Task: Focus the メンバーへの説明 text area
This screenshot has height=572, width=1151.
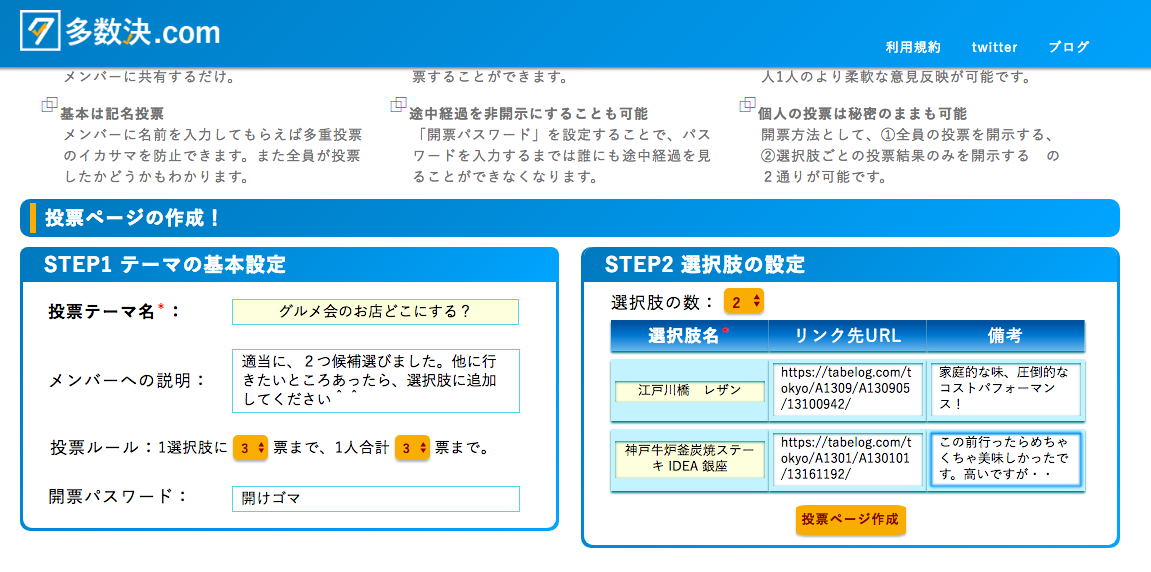Action: (375, 381)
